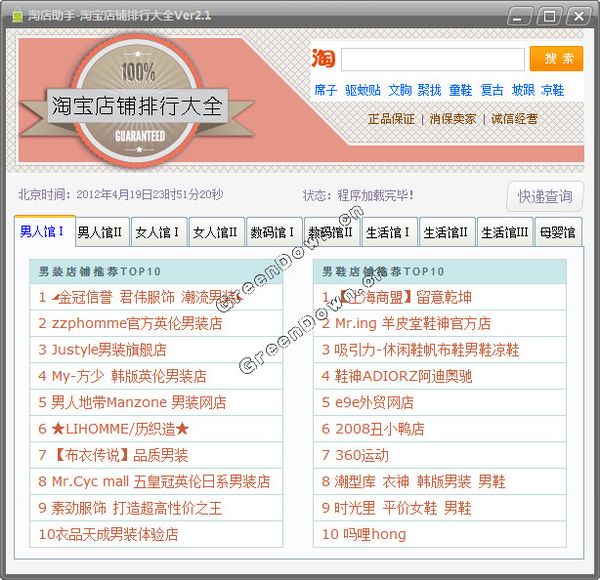
Task: Maximize the 淘店助手 window
Action: (x=549, y=16)
